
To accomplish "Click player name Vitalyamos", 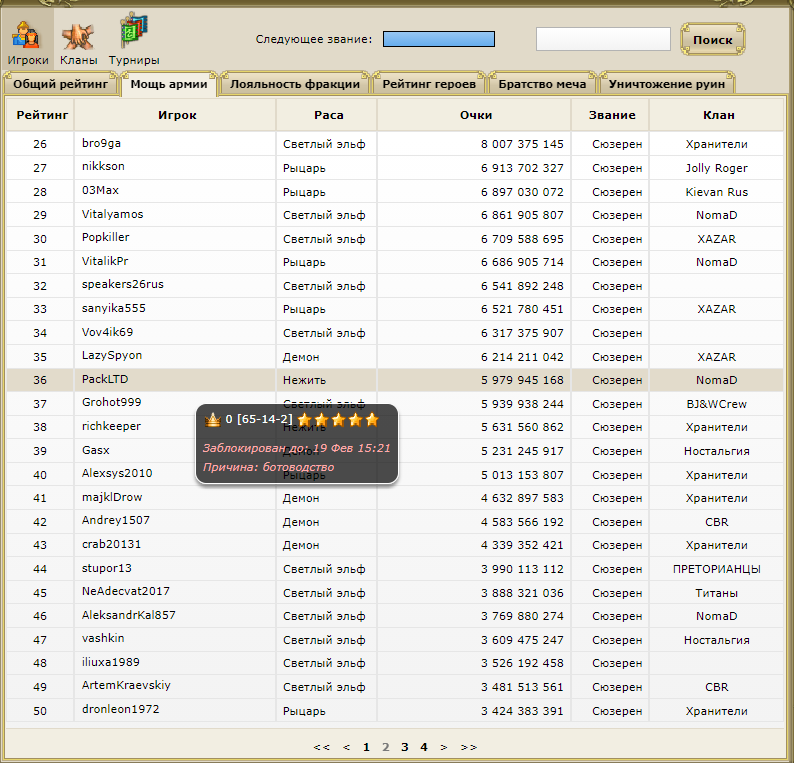I will 112,214.
